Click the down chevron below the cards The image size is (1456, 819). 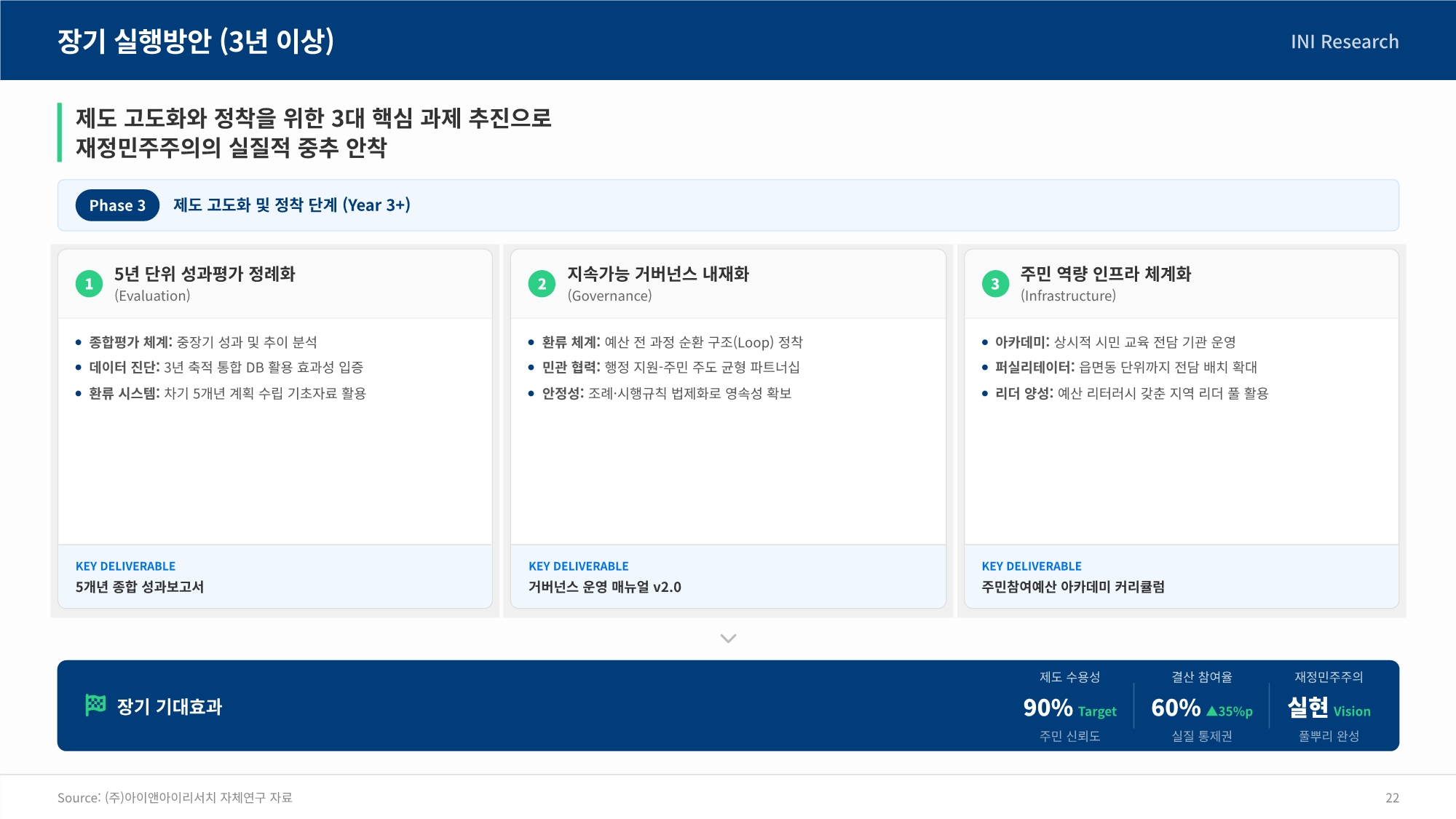[728, 638]
